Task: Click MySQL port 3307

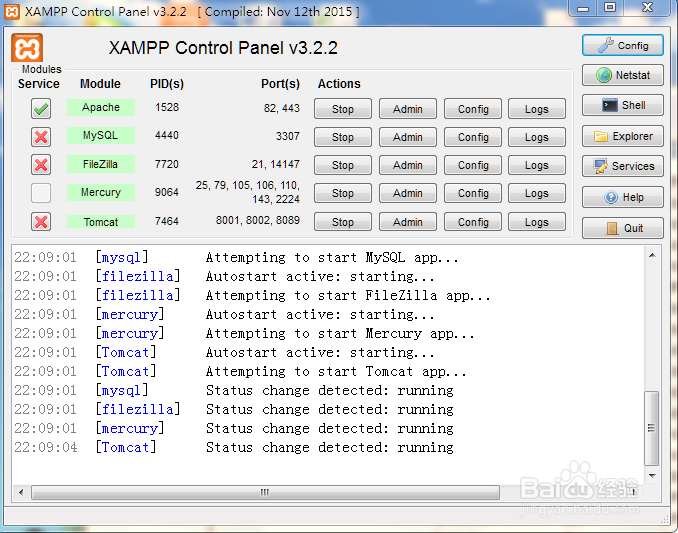Action: coord(288,136)
